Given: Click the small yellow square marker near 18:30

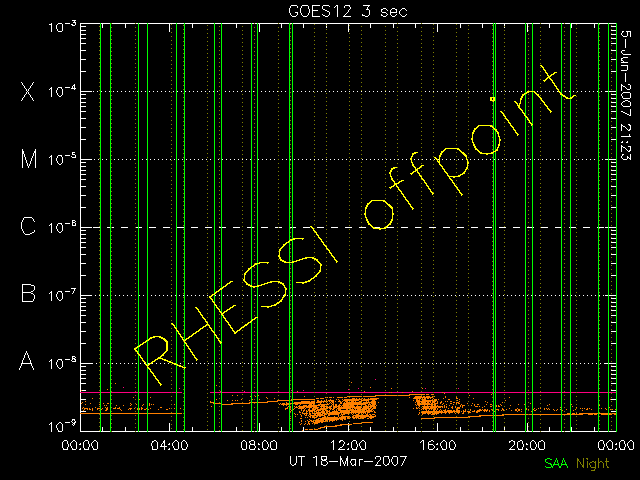Looking at the screenshot, I should pos(493,99).
